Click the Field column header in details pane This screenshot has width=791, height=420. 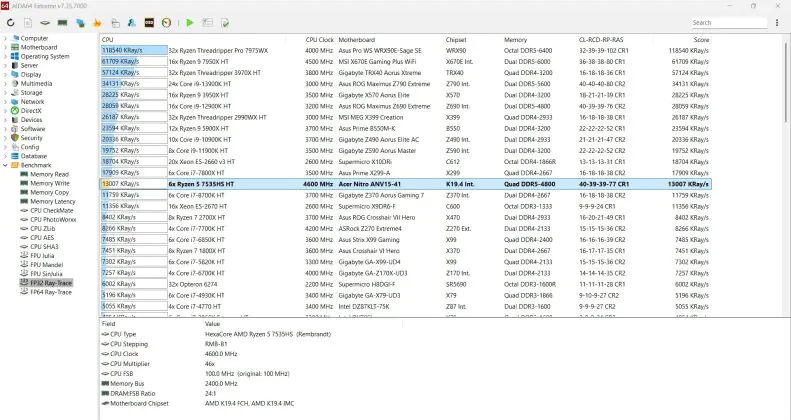(108, 324)
